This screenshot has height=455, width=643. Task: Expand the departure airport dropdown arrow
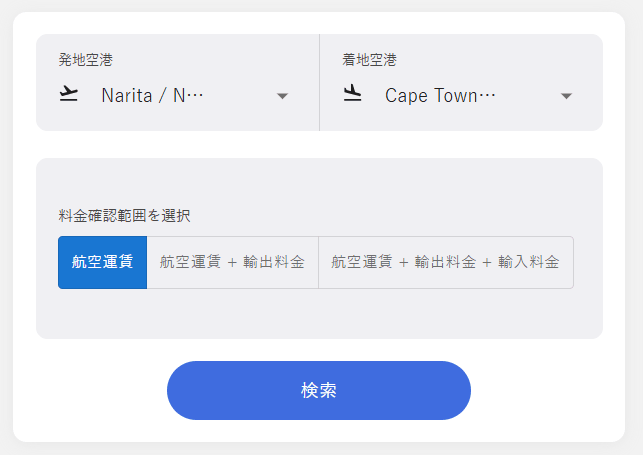coord(282,96)
